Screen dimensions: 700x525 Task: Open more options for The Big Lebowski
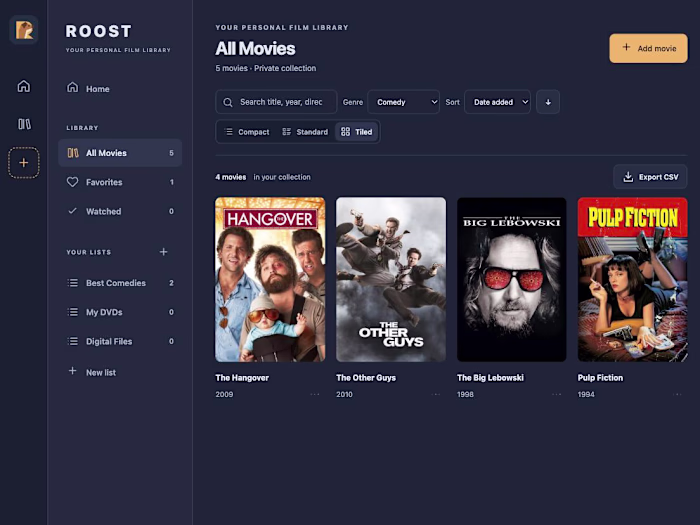coord(557,394)
